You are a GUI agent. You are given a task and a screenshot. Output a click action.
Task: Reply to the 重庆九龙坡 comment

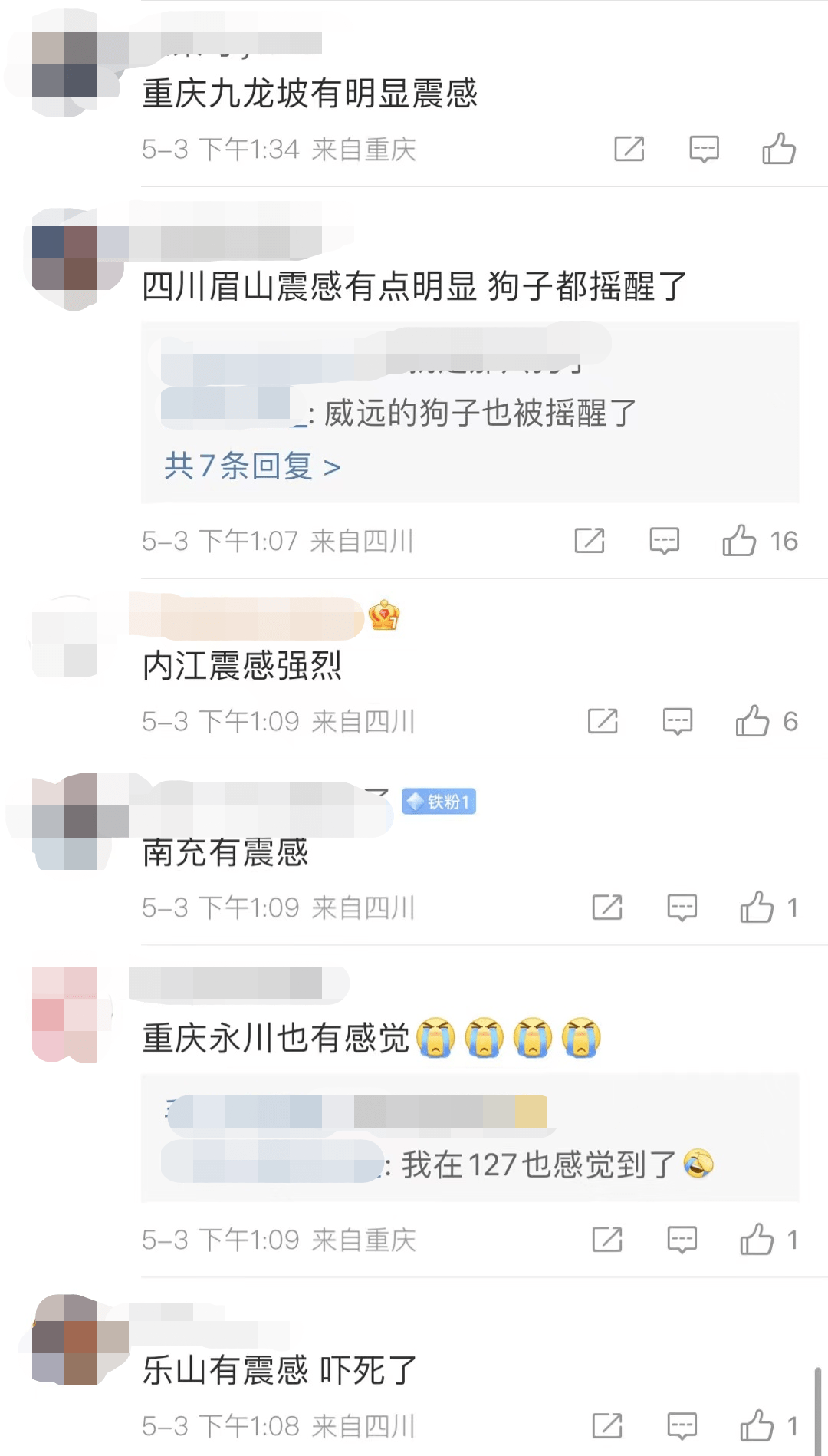(x=704, y=149)
